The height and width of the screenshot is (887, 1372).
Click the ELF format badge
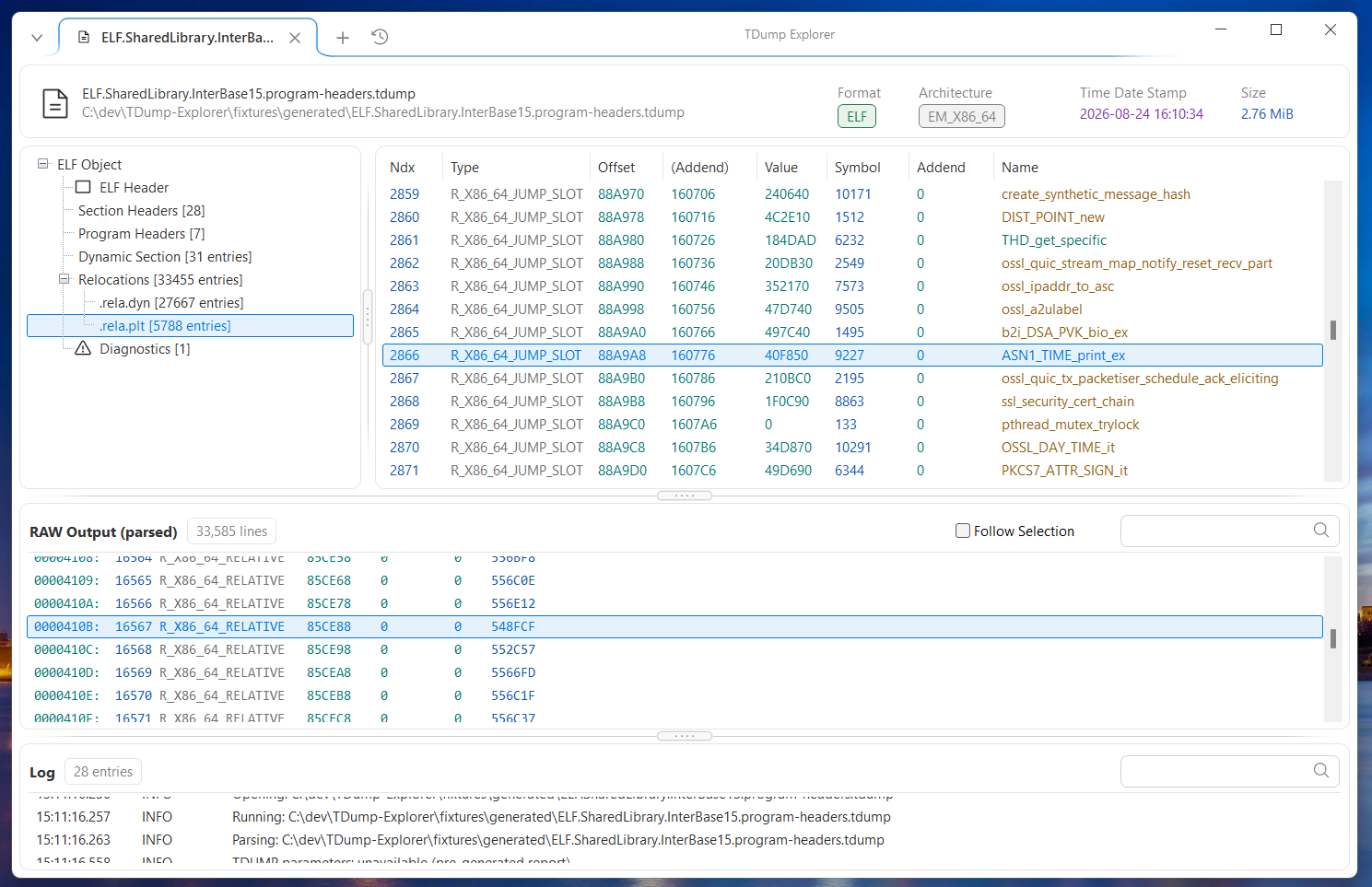click(857, 117)
